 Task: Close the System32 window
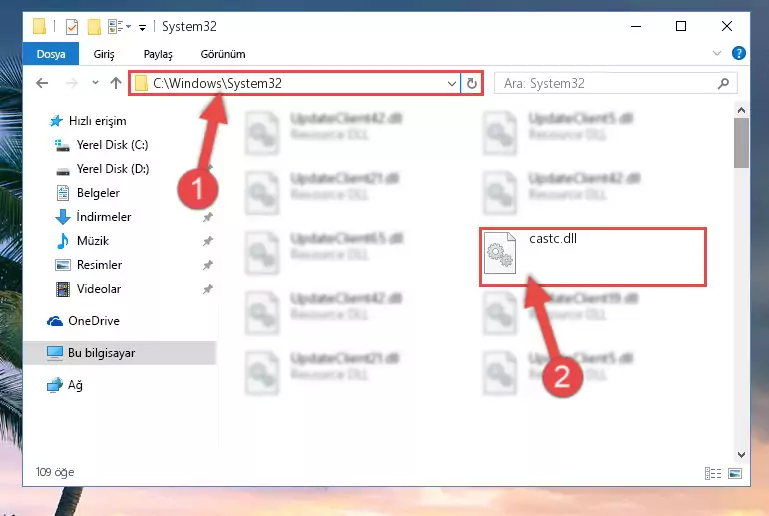[727, 26]
